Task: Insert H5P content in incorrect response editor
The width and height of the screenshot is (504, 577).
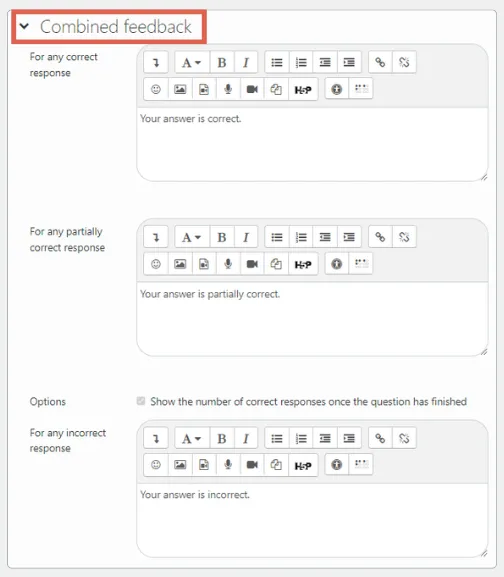Action: point(303,465)
